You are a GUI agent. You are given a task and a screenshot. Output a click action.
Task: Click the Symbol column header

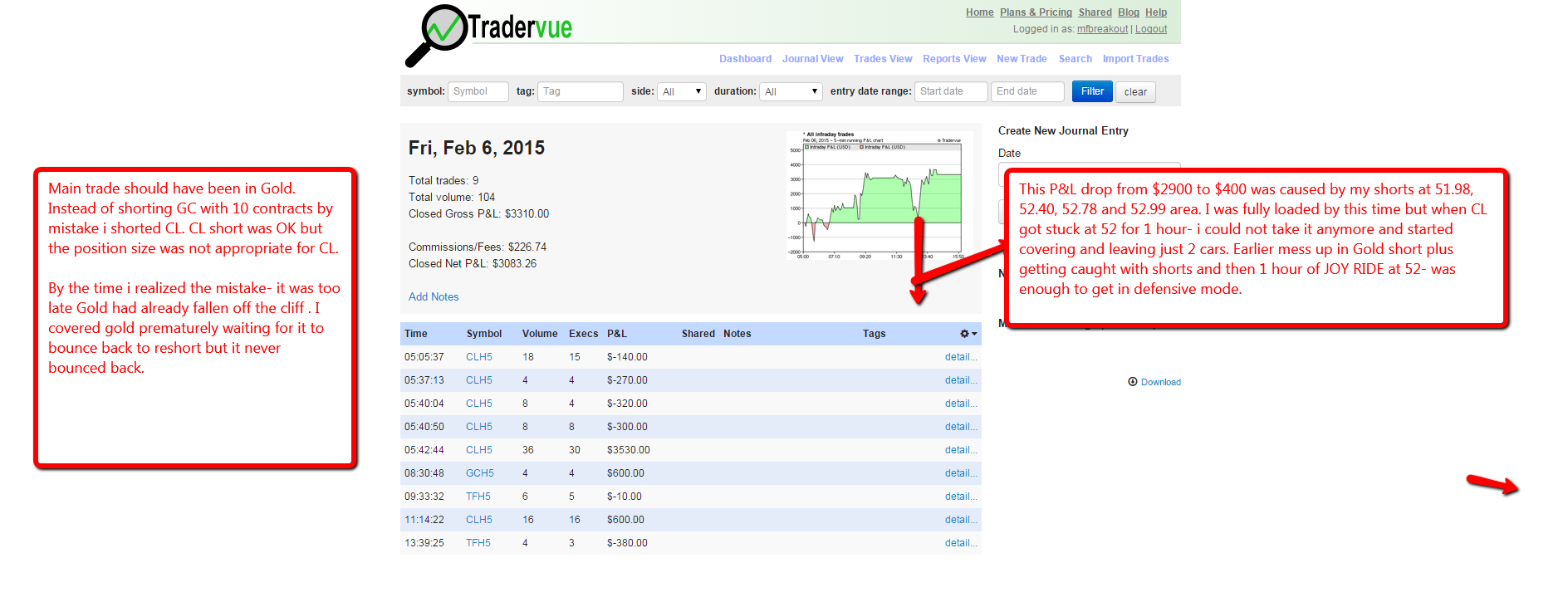coord(484,334)
